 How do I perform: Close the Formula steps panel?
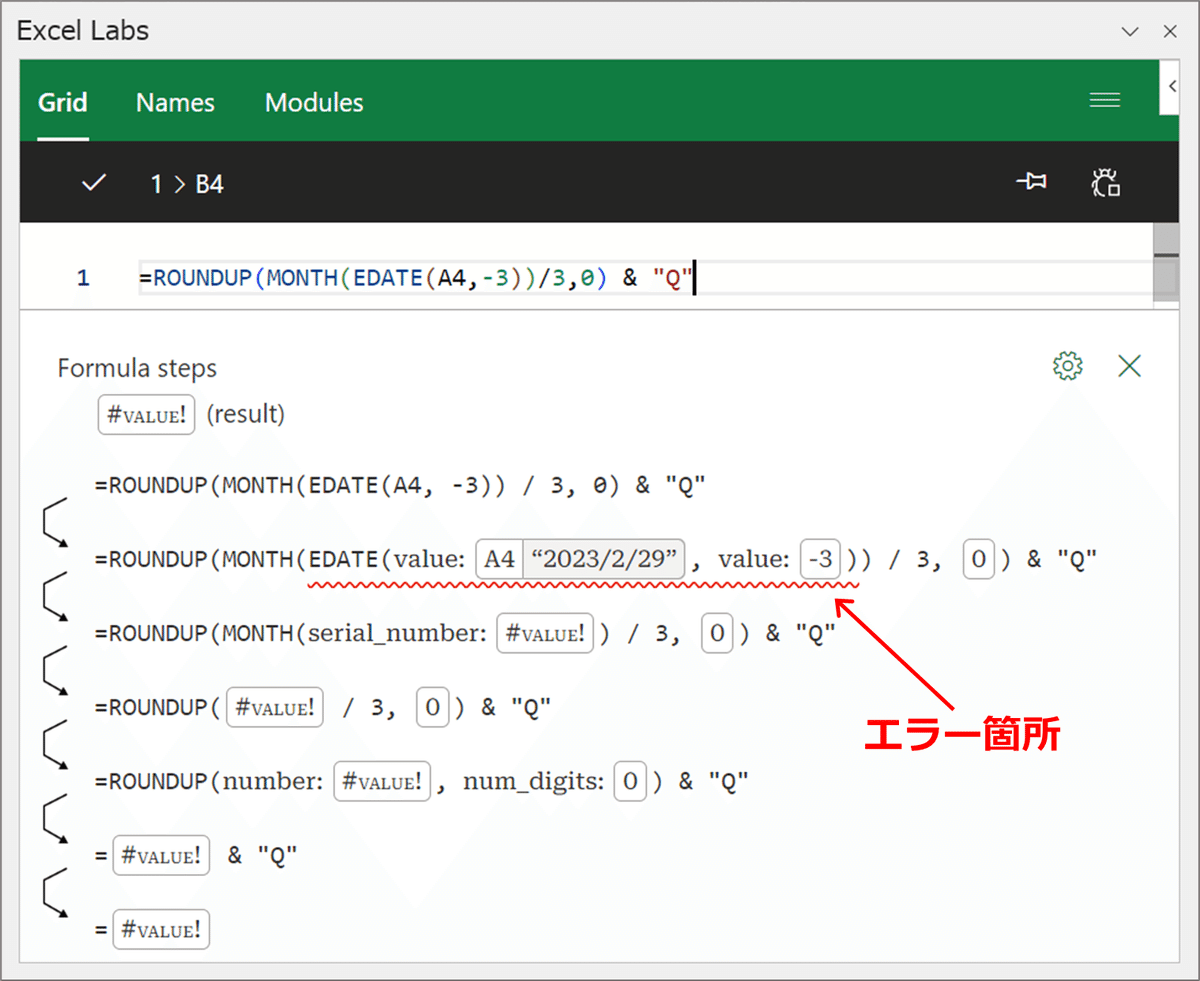tap(1129, 366)
